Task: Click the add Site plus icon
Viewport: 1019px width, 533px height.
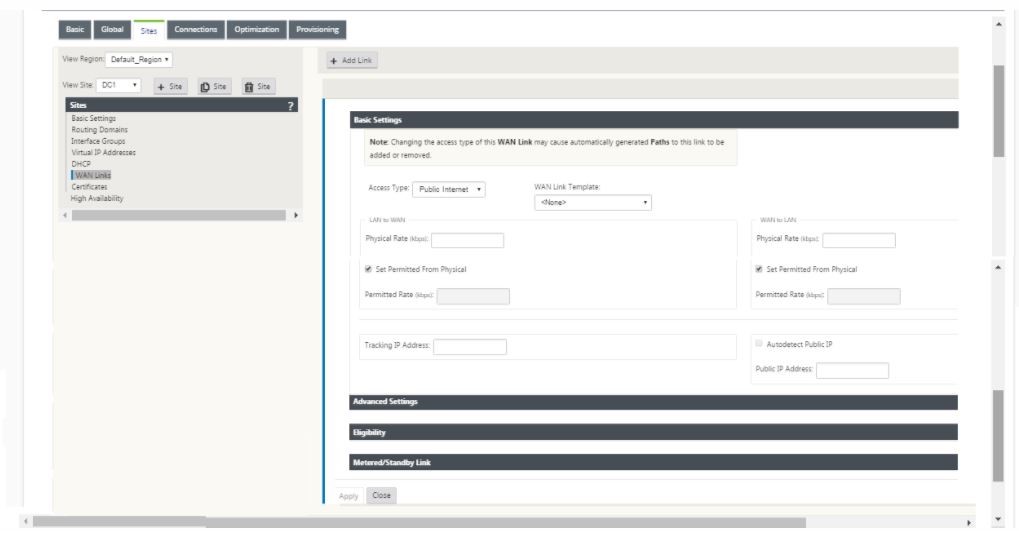Action: [171, 86]
